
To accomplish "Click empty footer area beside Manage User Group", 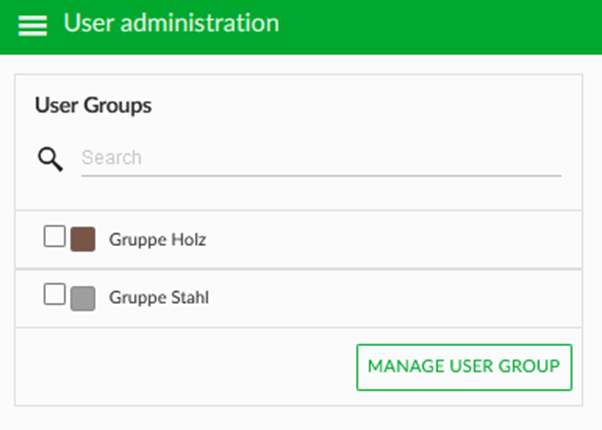I will click(x=184, y=367).
